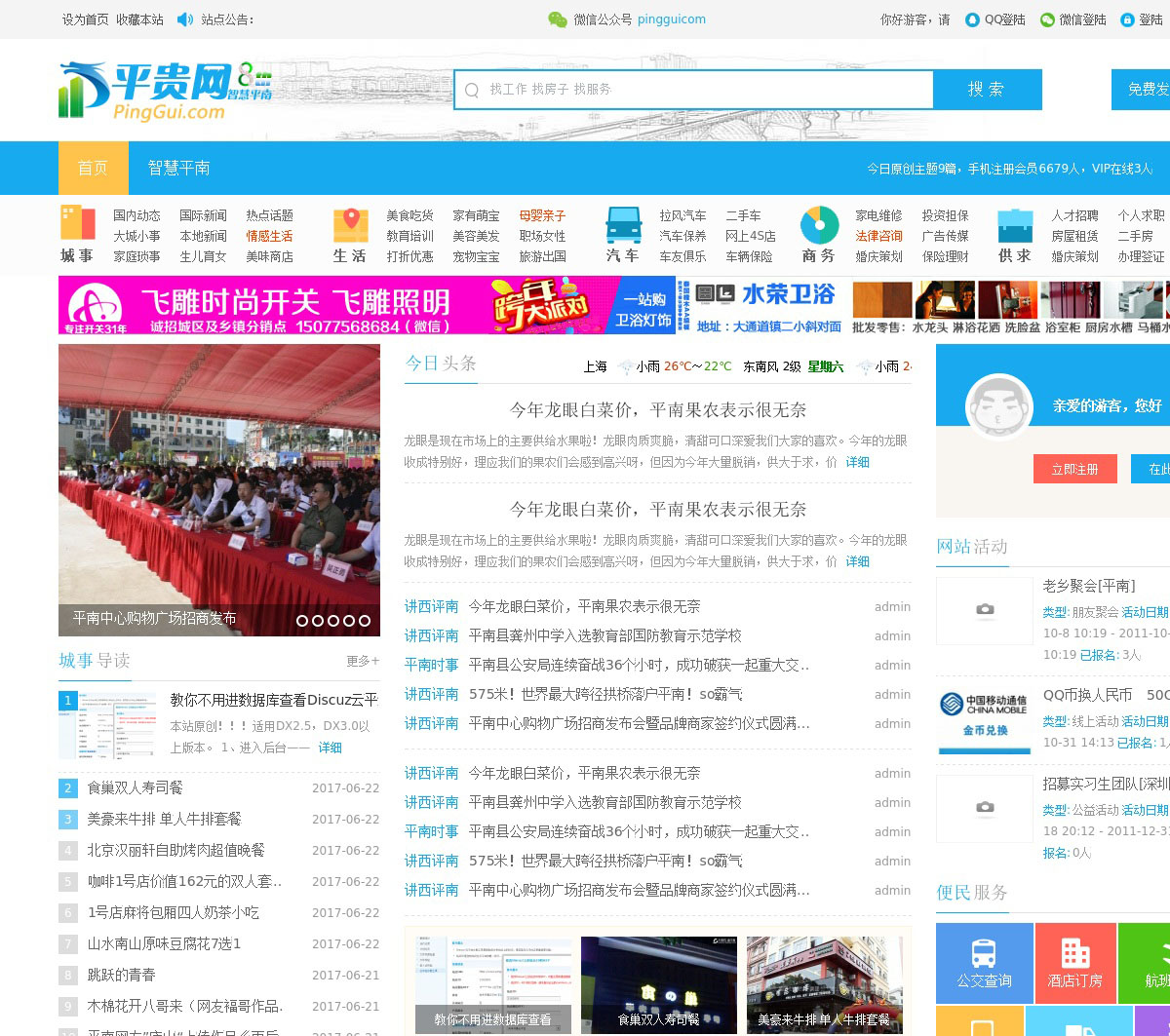This screenshot has height=1036, width=1170.
Task: Click the WeChat official account icon
Action: 557,19
